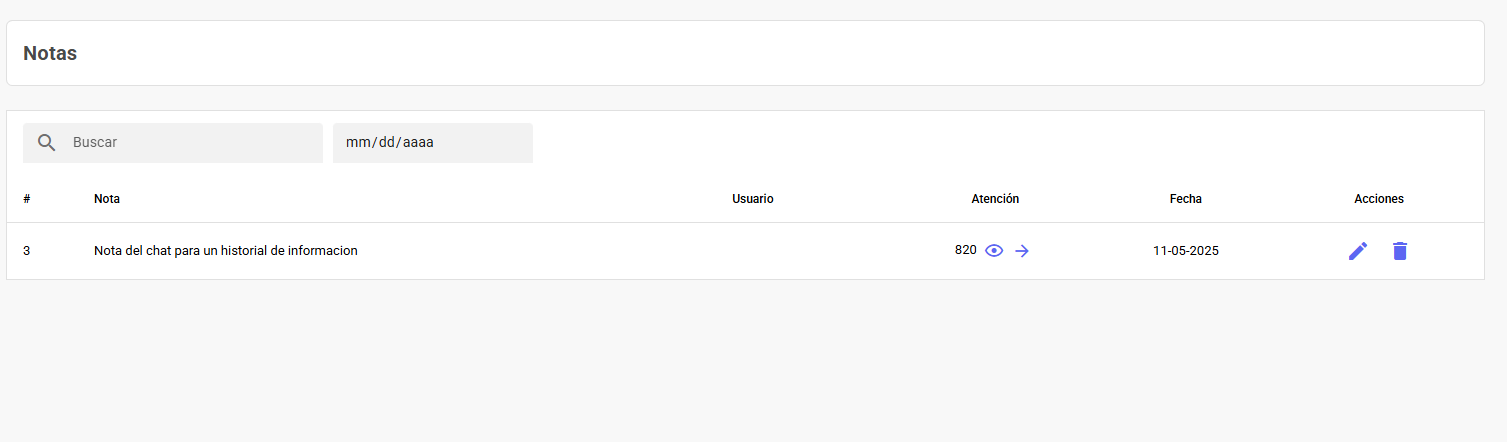This screenshot has width=1507, height=442.
Task: Open note 'Nota del chat para un historial'
Action: [226, 251]
